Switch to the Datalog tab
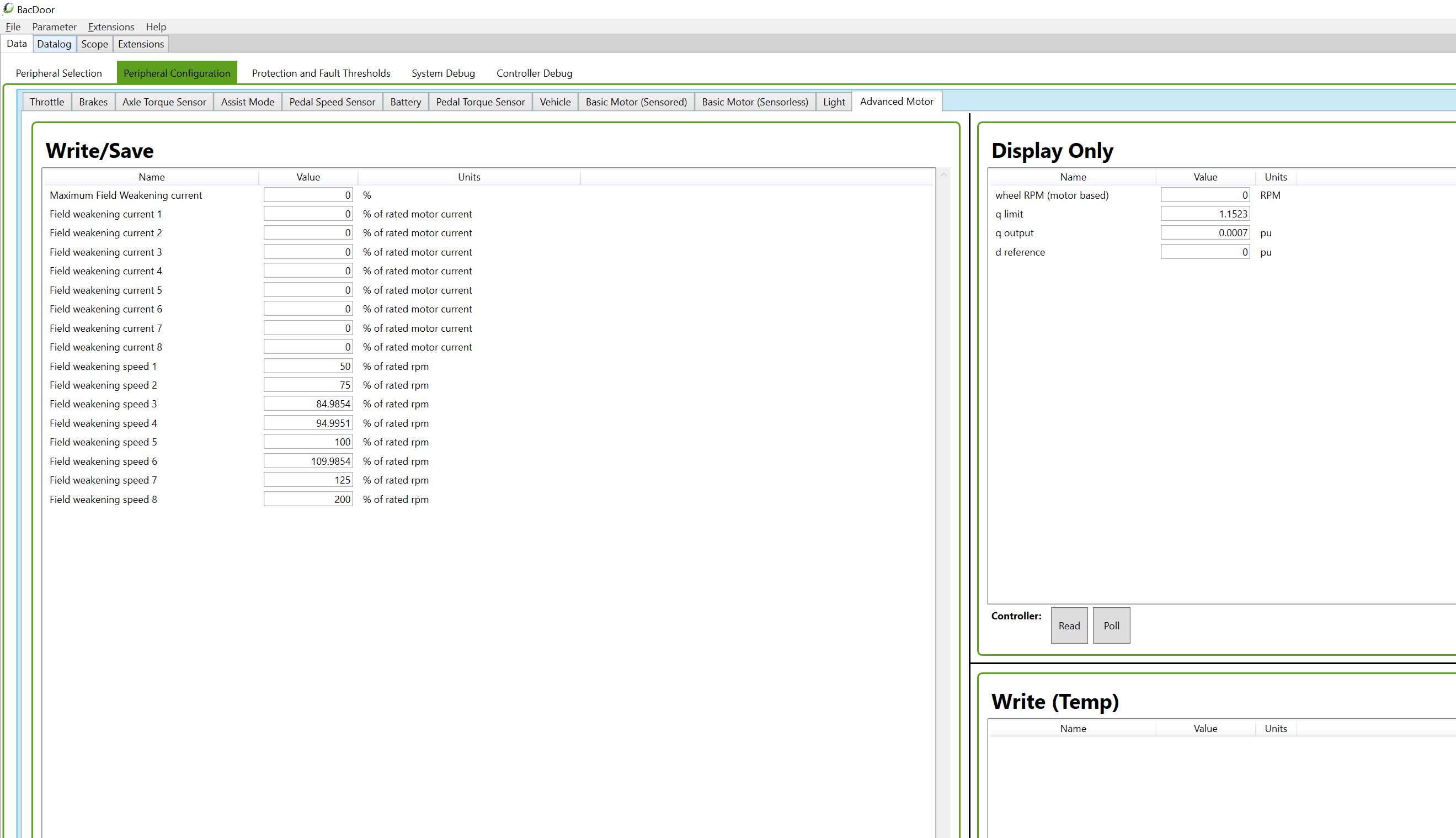 pos(54,44)
